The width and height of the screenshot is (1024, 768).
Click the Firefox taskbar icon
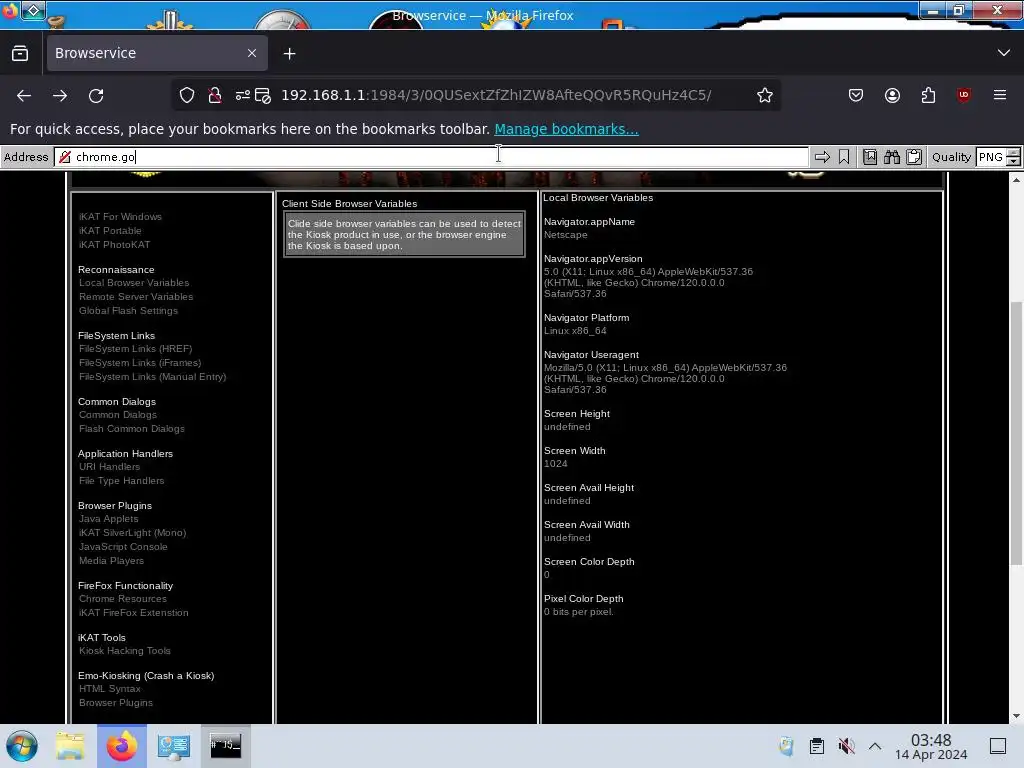[122, 746]
